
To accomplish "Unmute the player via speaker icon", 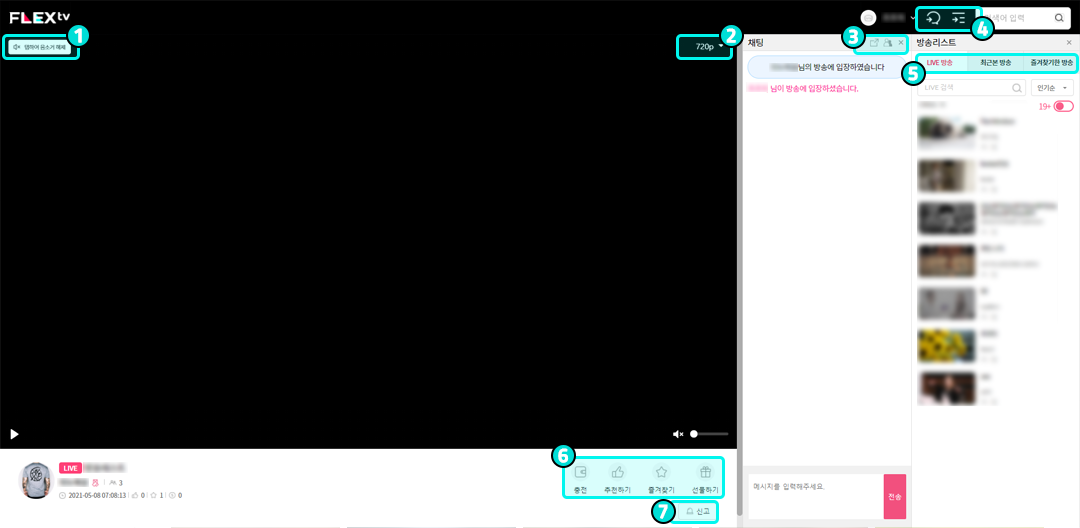I will [678, 434].
